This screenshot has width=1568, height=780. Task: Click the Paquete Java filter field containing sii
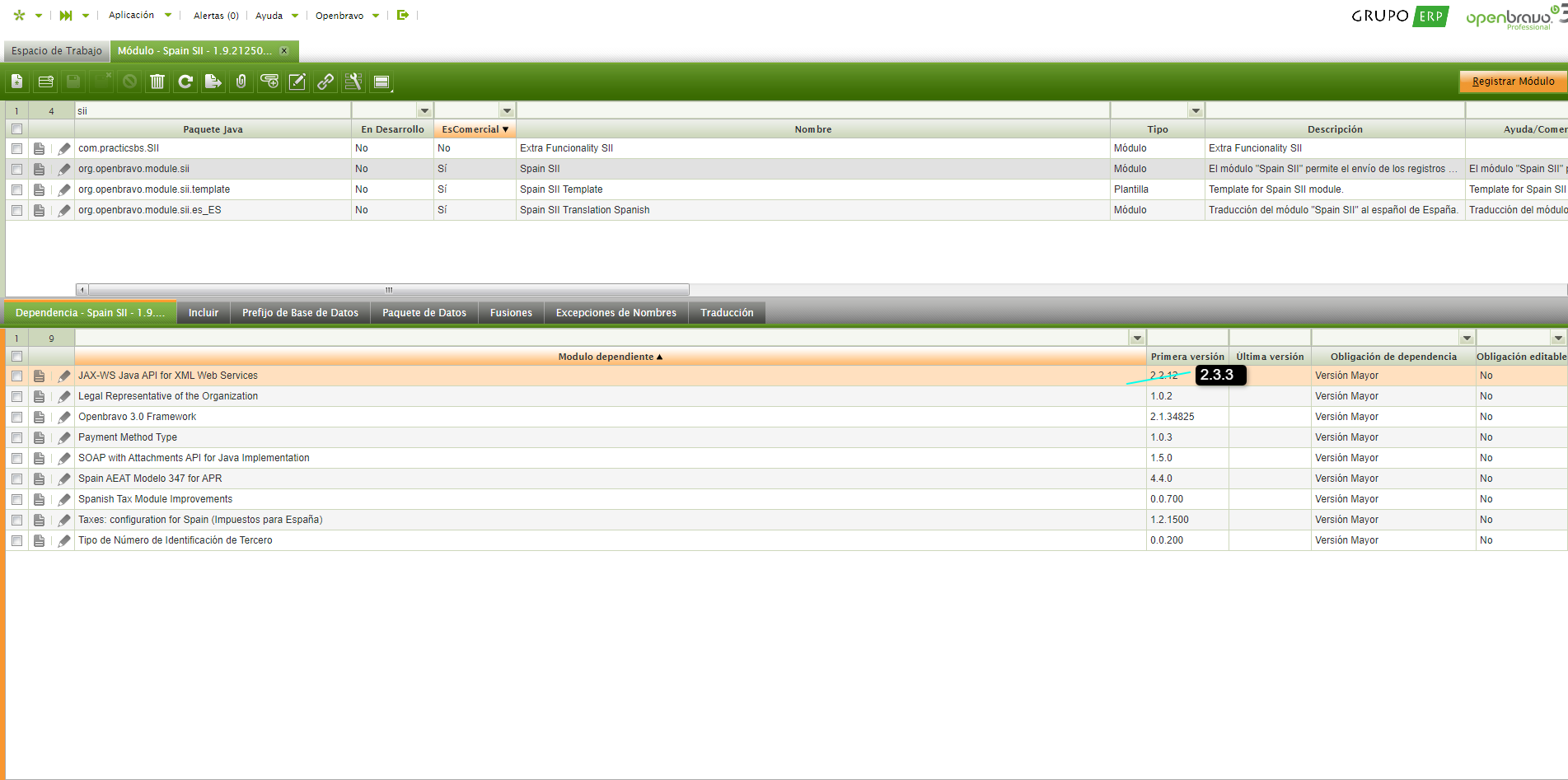click(x=213, y=110)
